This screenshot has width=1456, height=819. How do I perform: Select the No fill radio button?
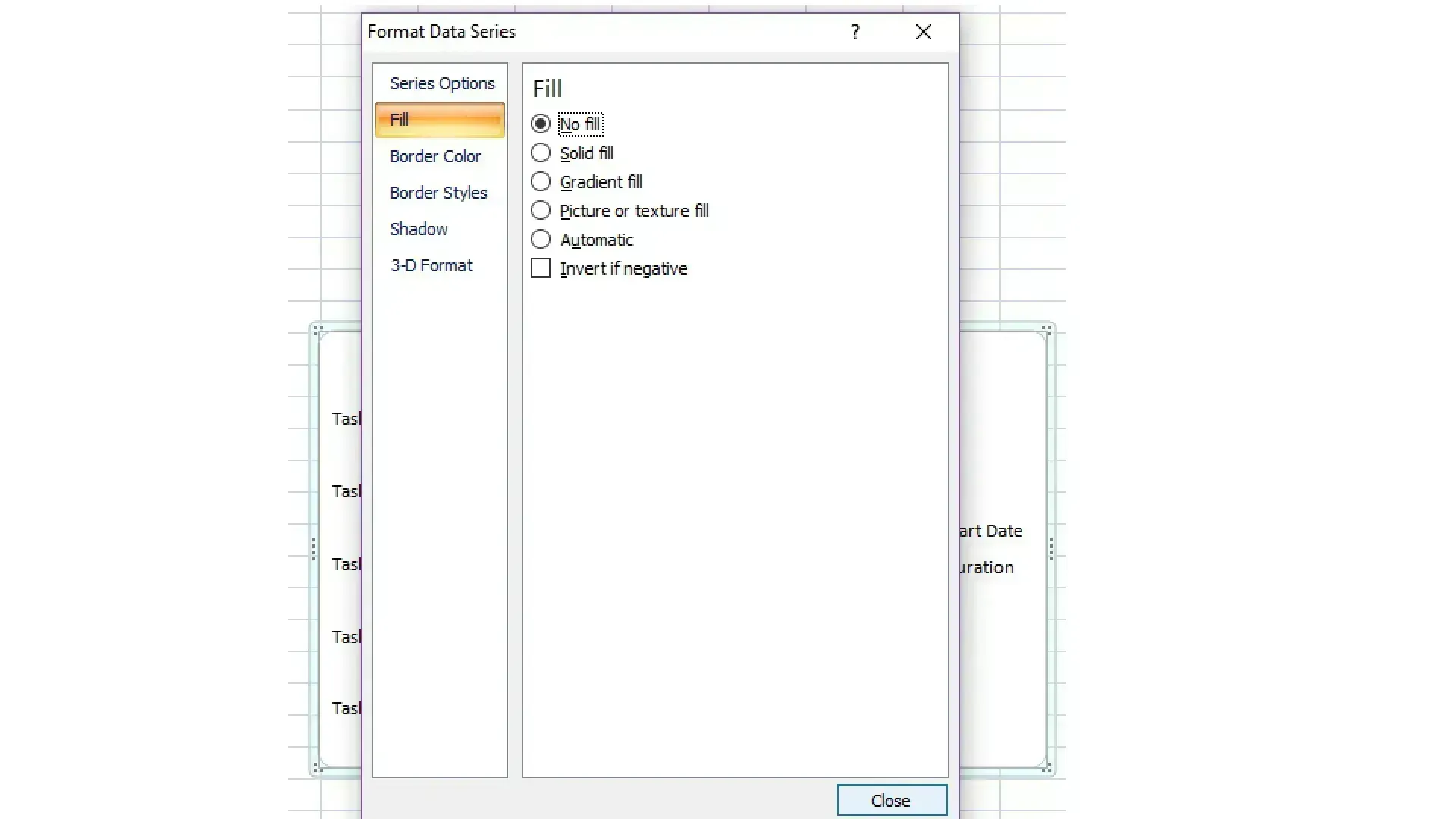point(540,123)
